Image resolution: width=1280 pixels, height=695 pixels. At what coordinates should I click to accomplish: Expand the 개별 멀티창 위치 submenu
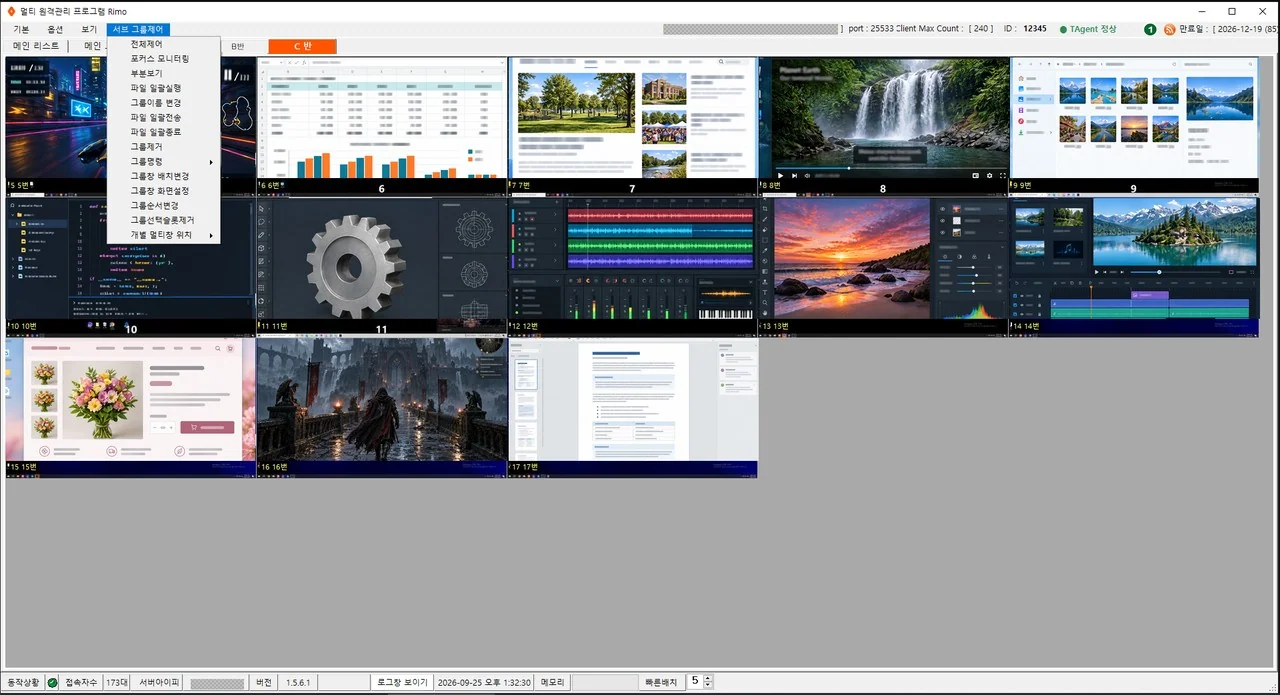pyautogui.click(x=163, y=235)
